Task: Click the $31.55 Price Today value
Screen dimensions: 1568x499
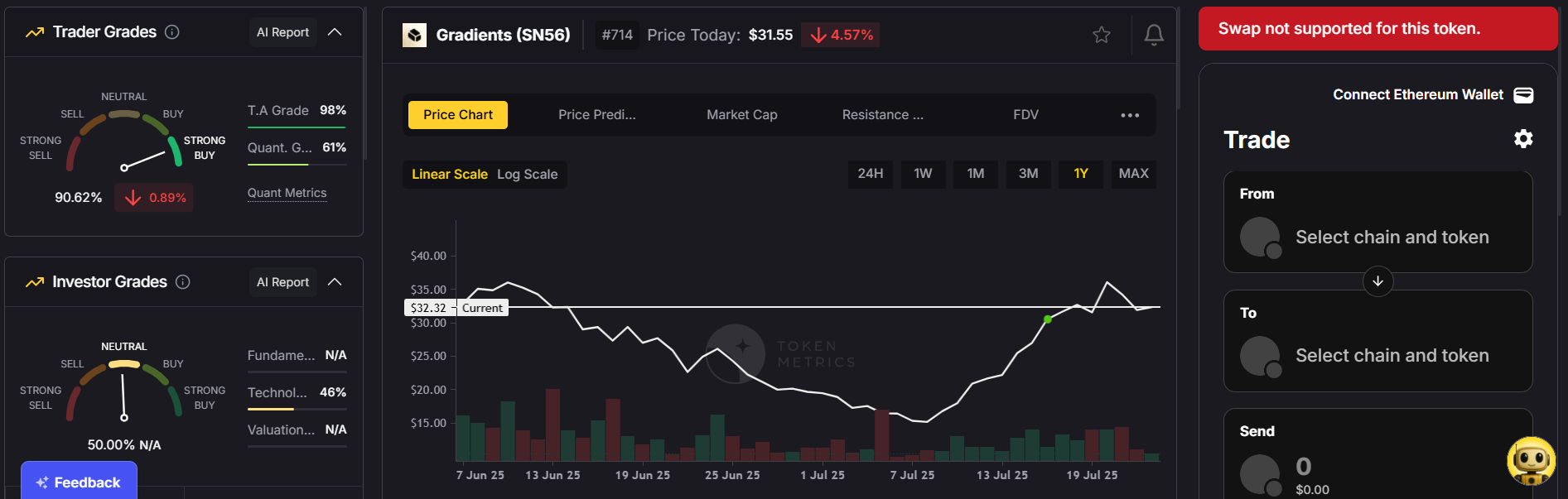Action: coord(770,35)
